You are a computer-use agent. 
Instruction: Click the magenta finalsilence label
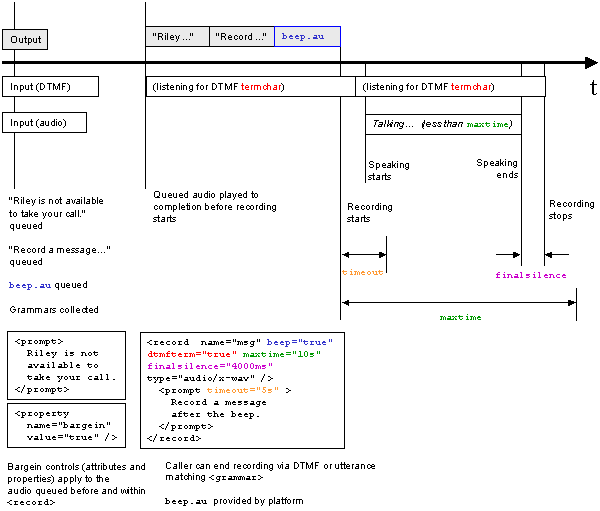[x=531, y=275]
